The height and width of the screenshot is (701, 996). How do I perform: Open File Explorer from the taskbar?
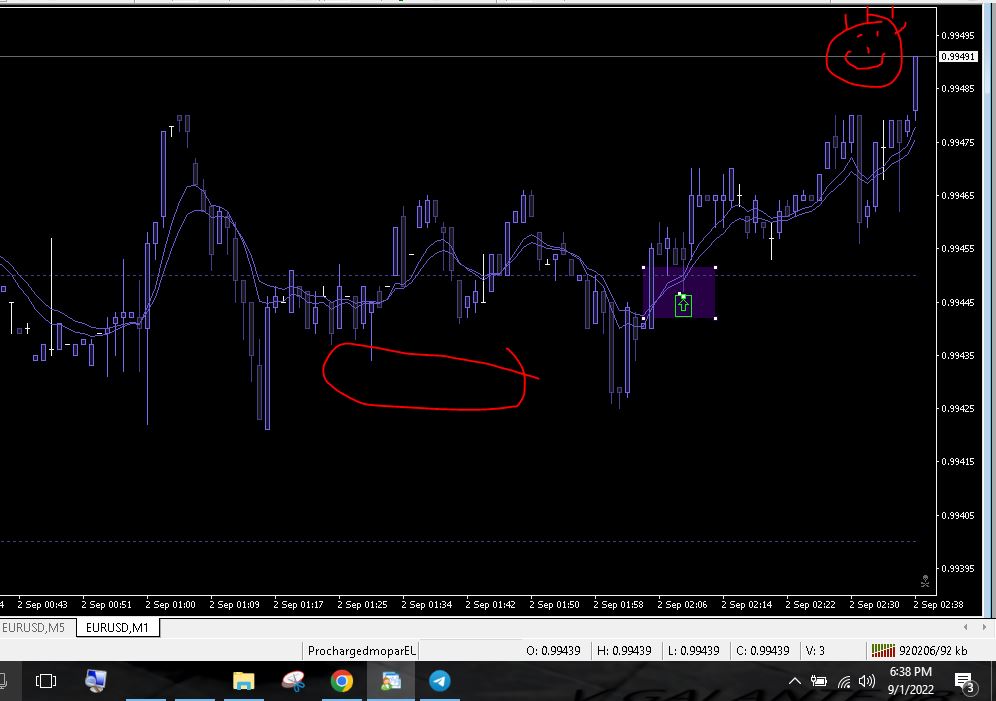243,681
